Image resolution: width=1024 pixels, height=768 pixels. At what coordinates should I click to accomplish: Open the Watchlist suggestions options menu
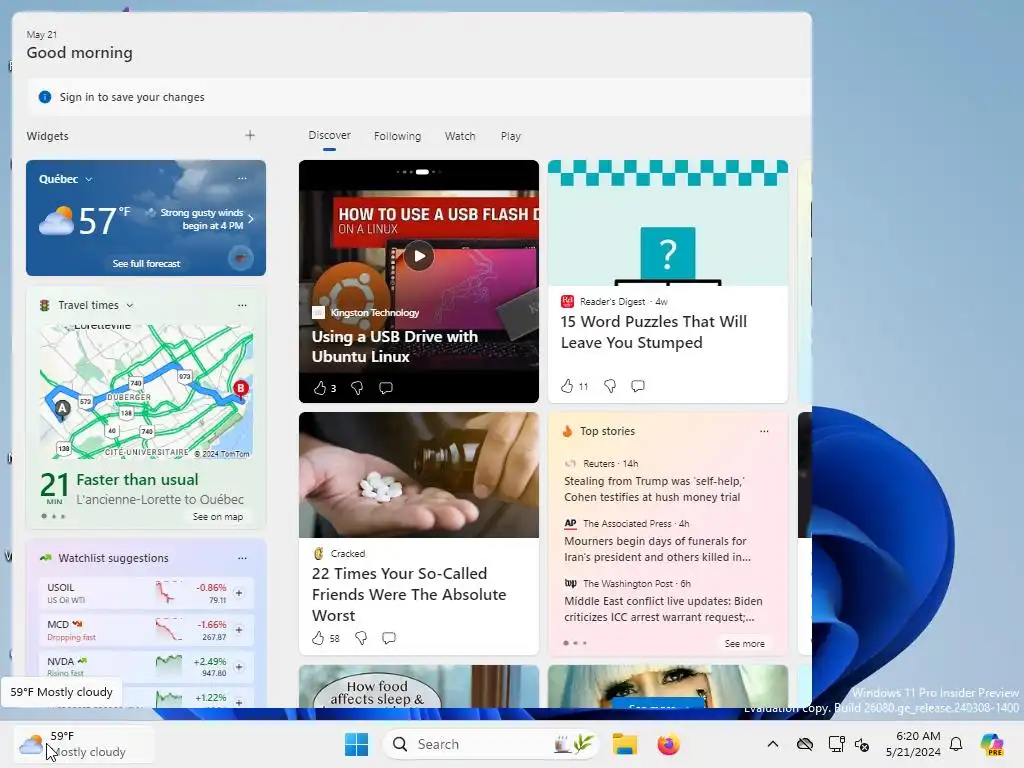click(x=242, y=558)
